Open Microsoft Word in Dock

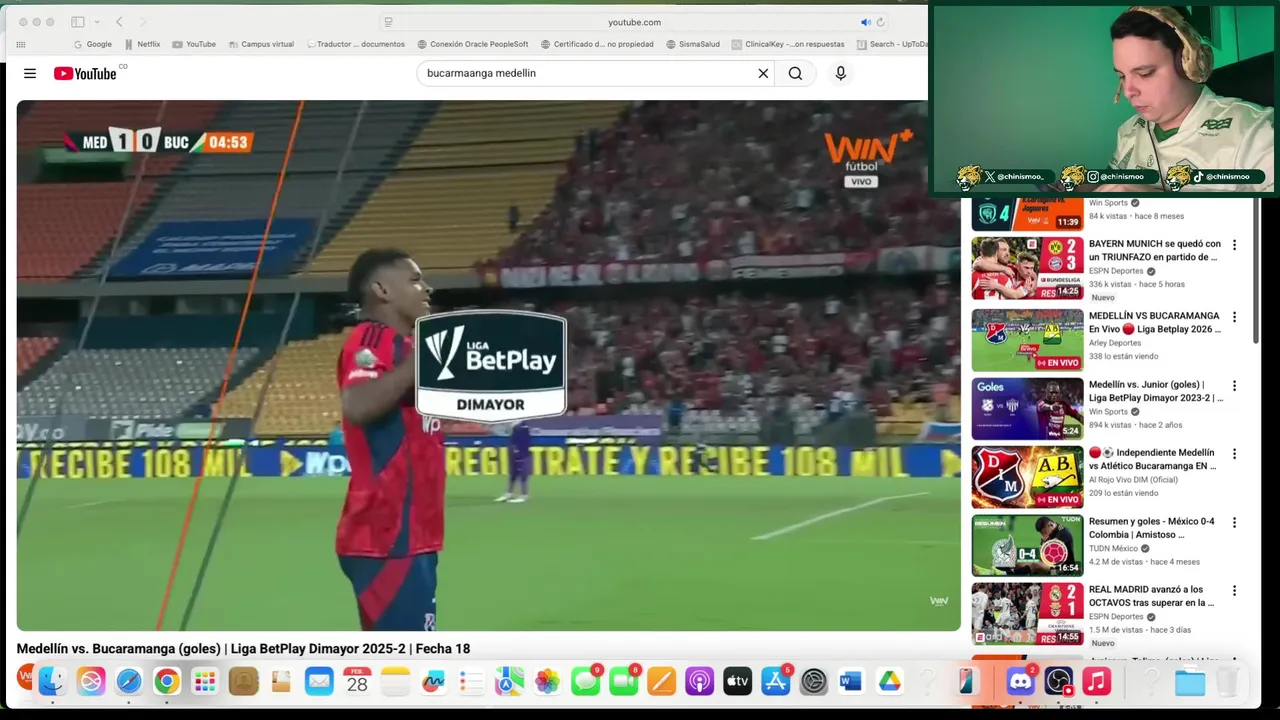point(851,682)
